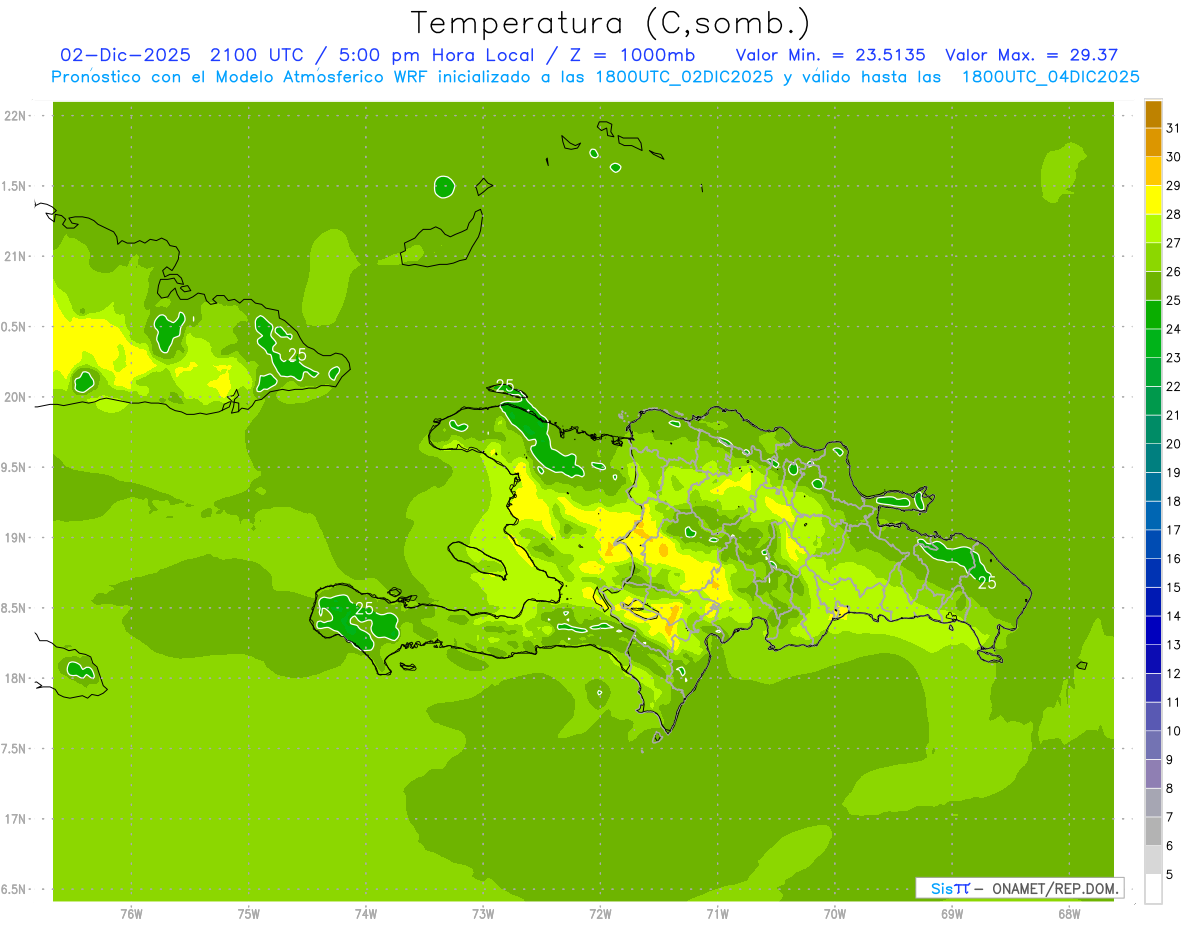Viewport: 1200px width, 927px height.
Task: Click the "Valor Min. = 23.5135" text
Action: [x=830, y=55]
